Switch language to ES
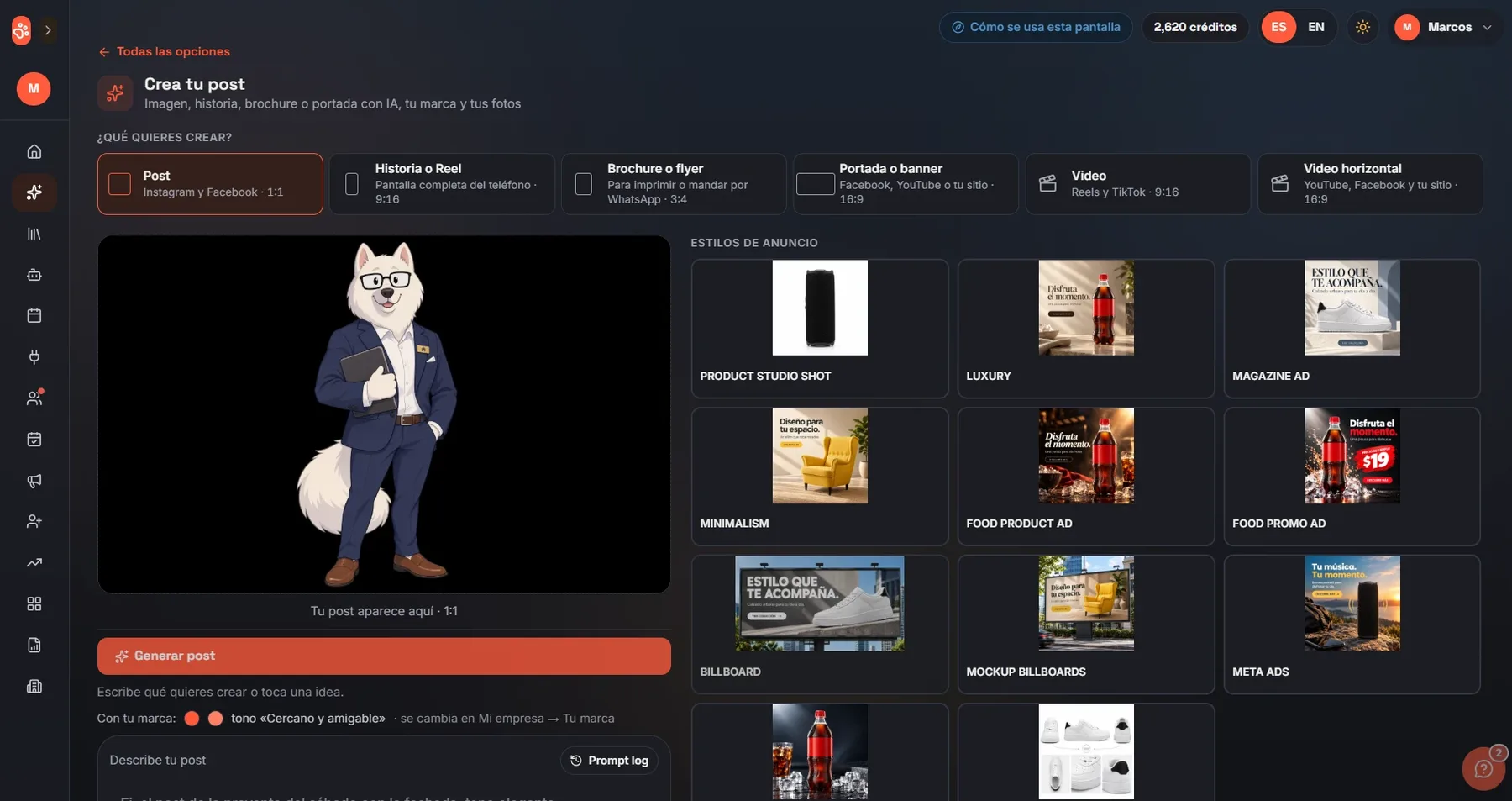Screen dimensions: 1512x801 tap(1278, 27)
